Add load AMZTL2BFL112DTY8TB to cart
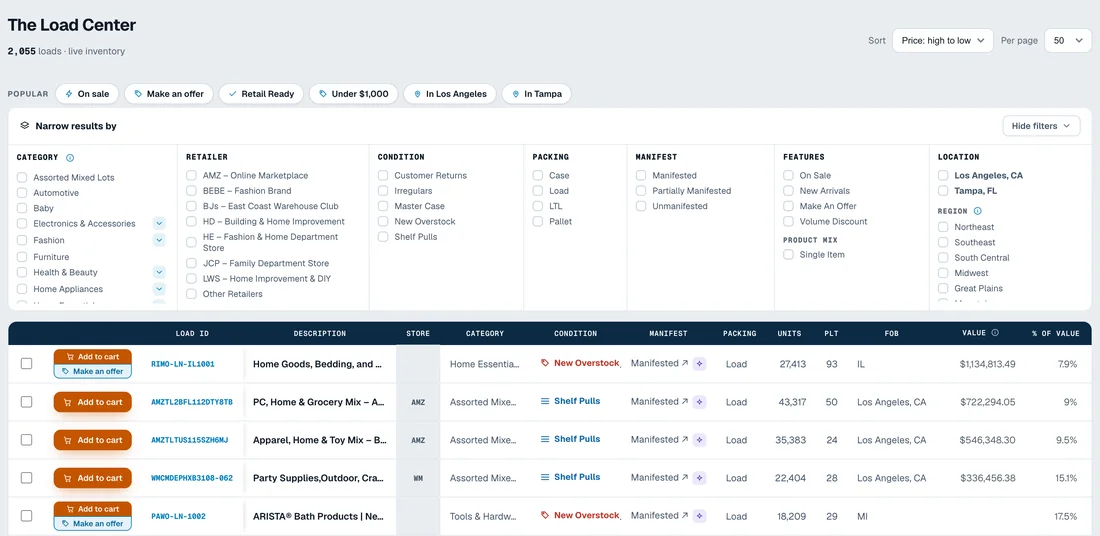 point(93,402)
